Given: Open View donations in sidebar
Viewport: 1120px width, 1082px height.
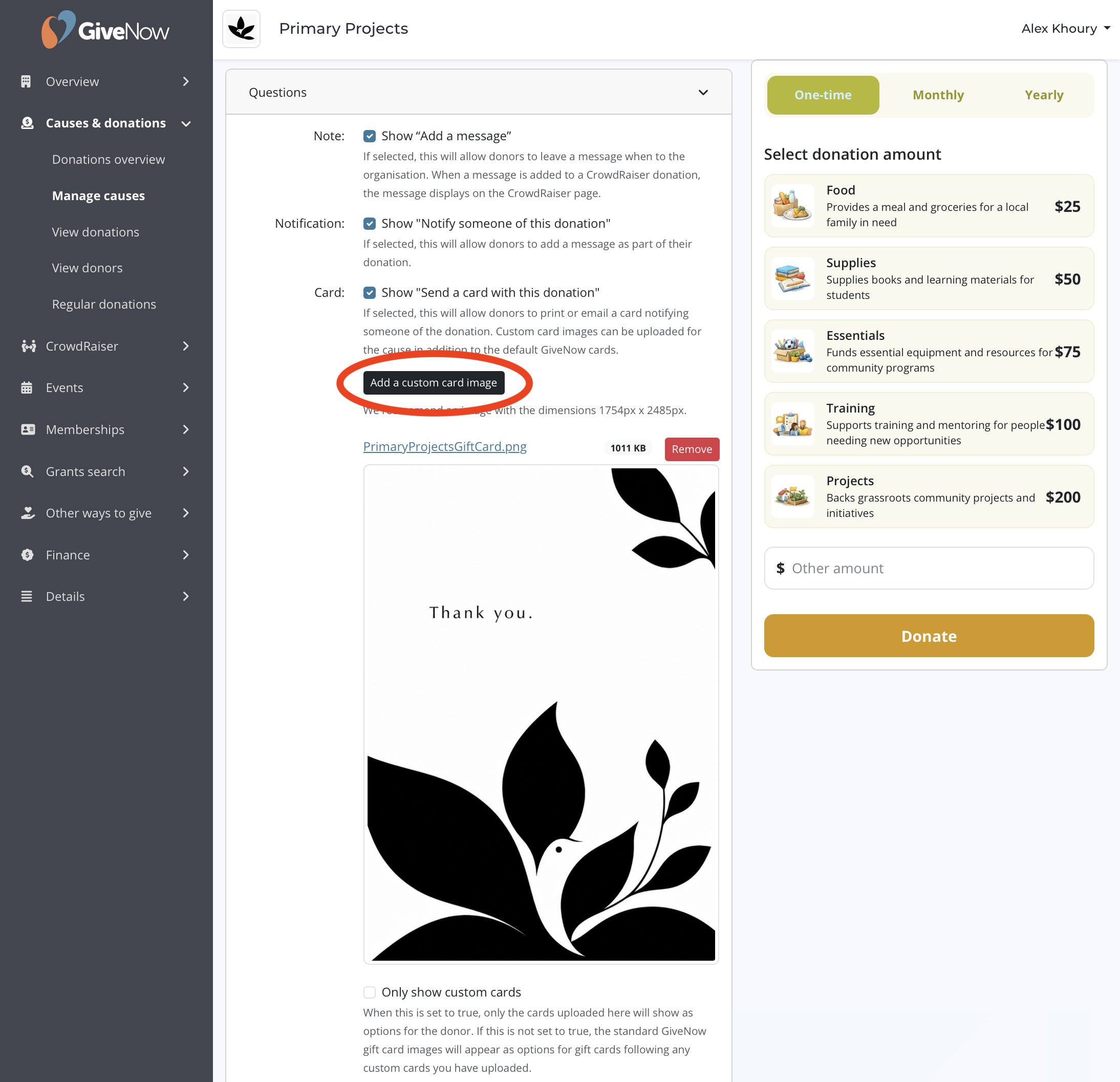Looking at the screenshot, I should coord(95,232).
